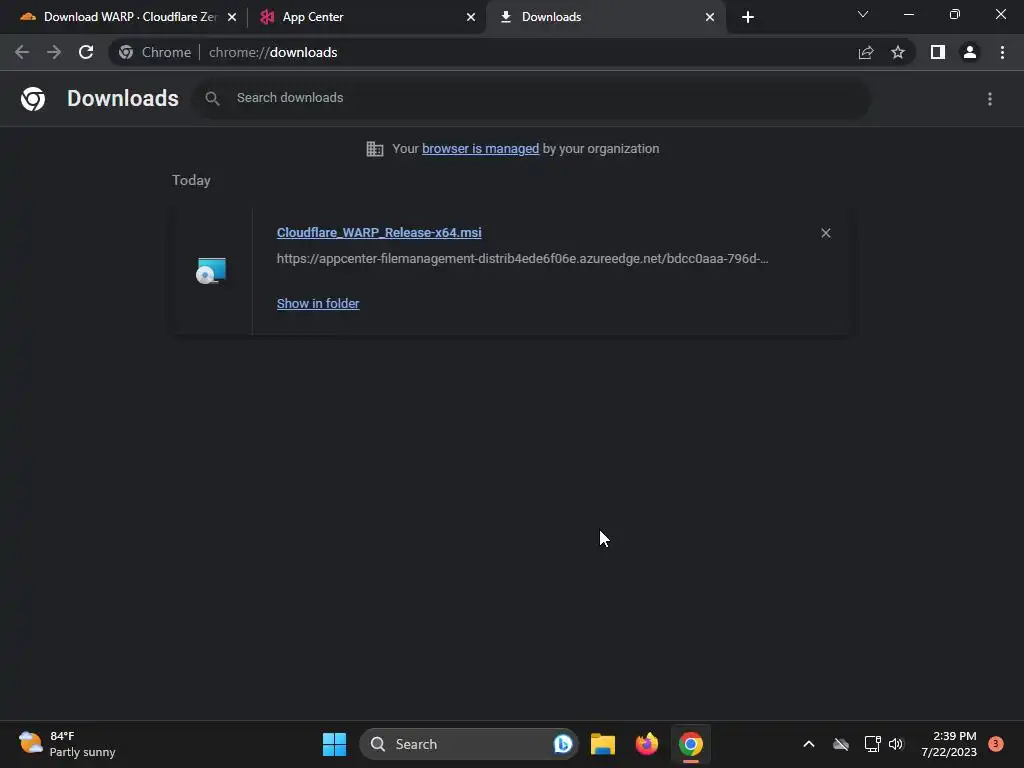Screen dimensions: 1024x768
Task: Click the Chrome icon in the taskbar
Action: click(x=690, y=744)
